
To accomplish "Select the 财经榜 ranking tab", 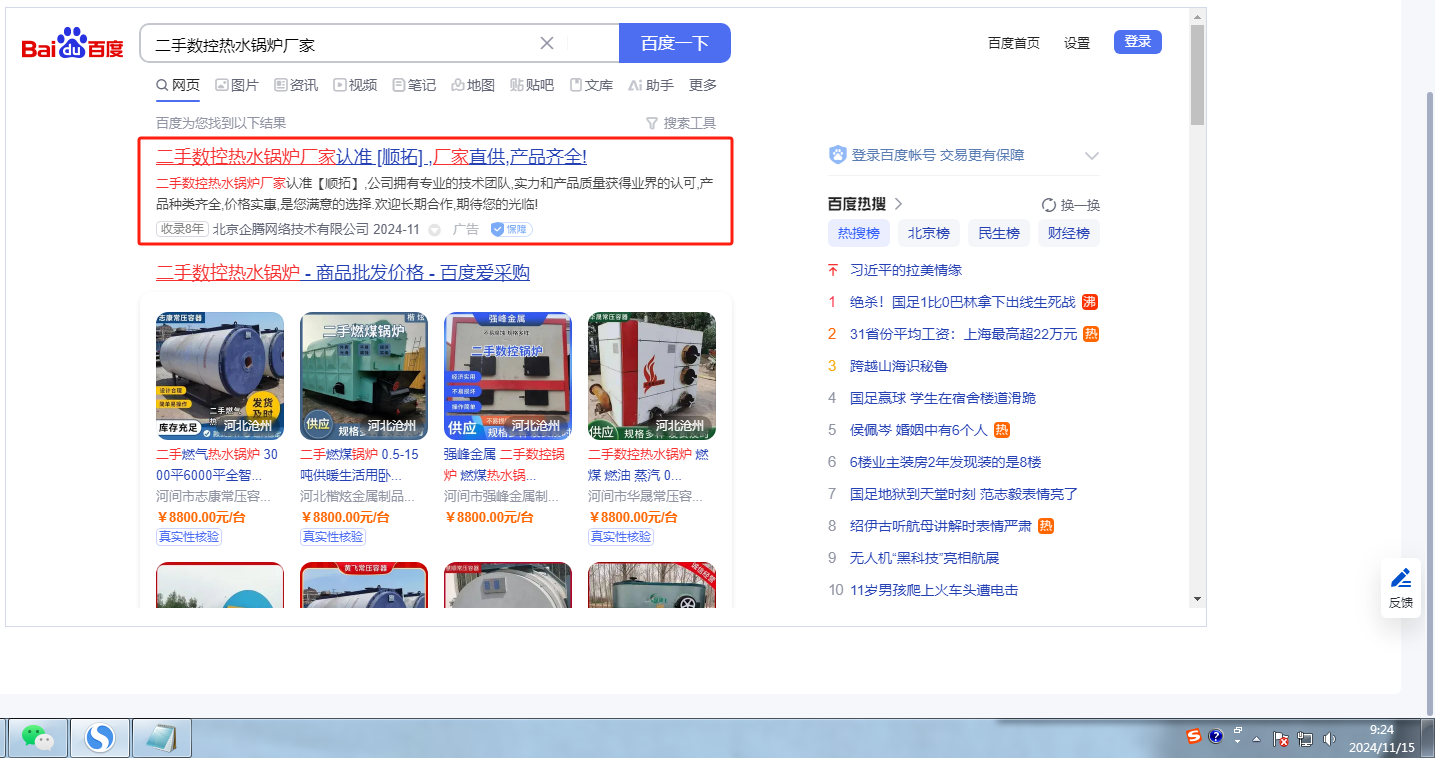I will point(1069,233).
